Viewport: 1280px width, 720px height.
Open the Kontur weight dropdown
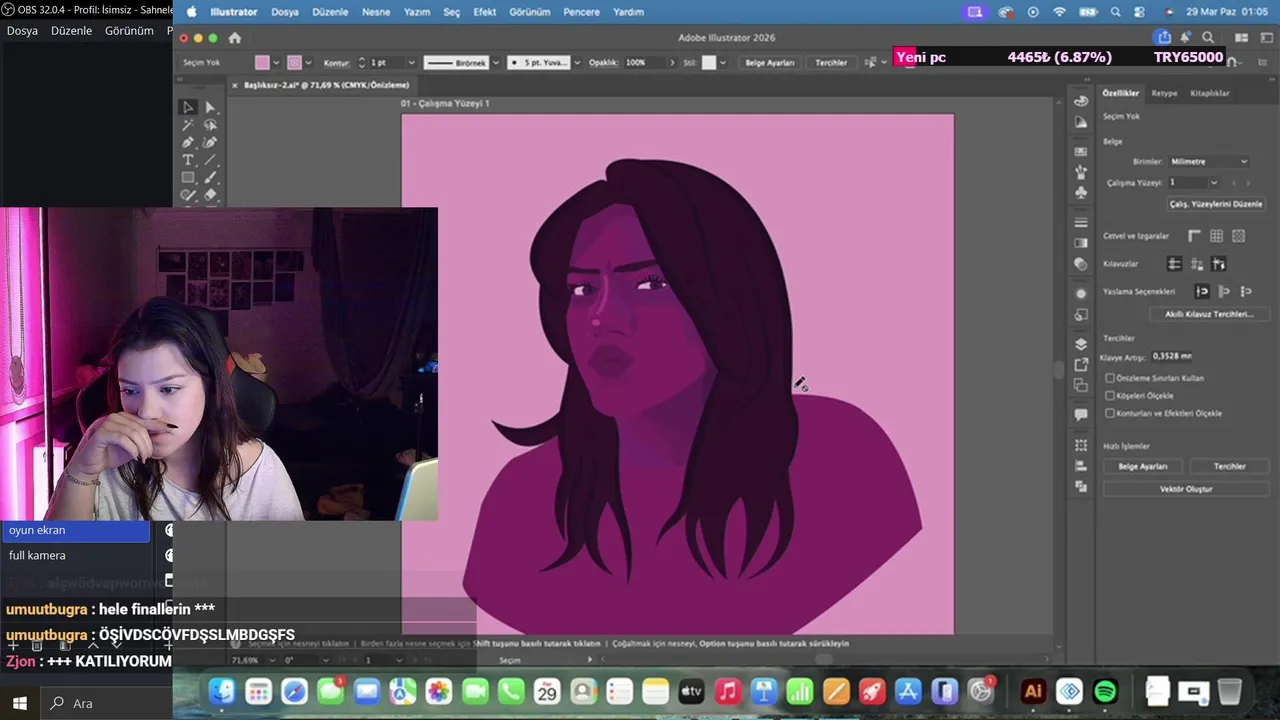pos(411,63)
